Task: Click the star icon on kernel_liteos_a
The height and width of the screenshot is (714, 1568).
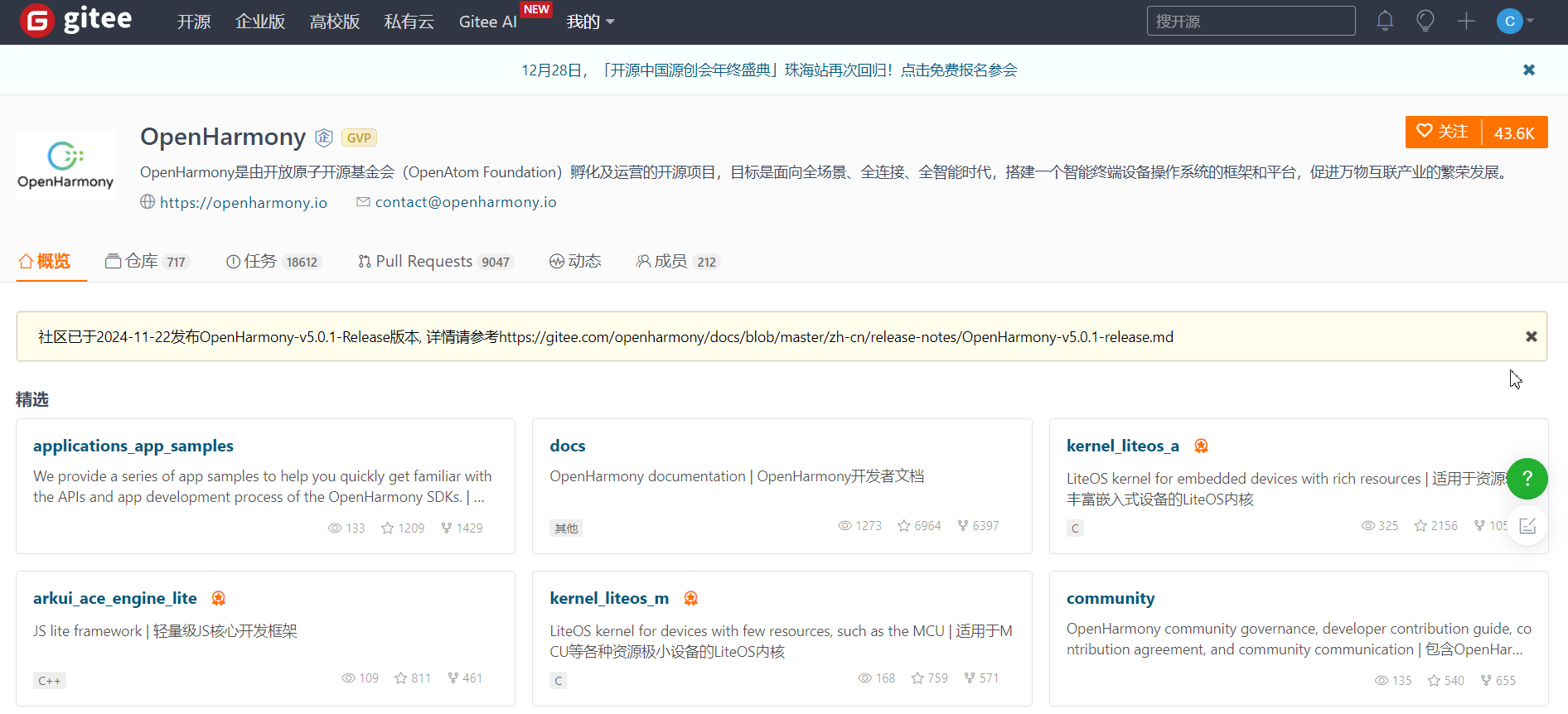Action: pyautogui.click(x=1420, y=526)
